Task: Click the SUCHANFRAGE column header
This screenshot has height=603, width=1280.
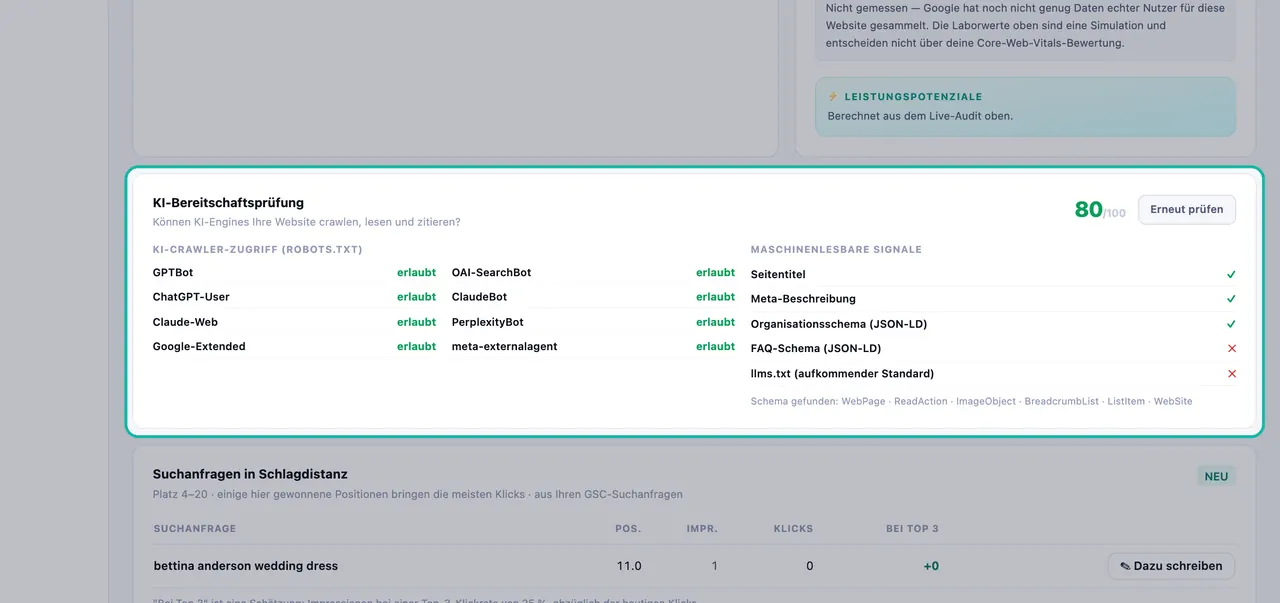Action: [195, 528]
